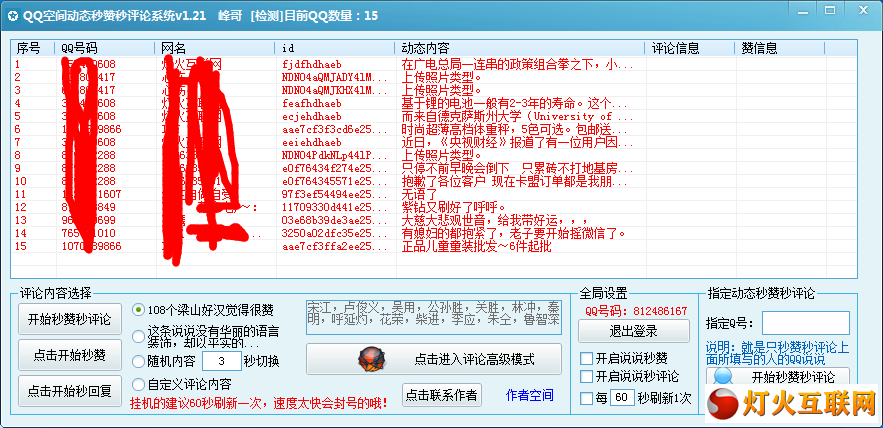Maximize the window

[830, 10]
